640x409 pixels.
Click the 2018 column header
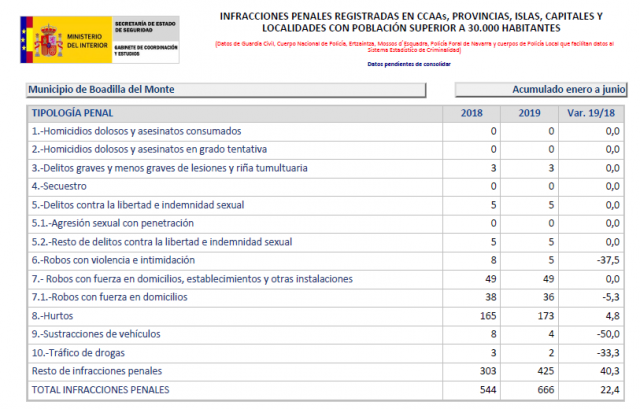click(x=471, y=113)
